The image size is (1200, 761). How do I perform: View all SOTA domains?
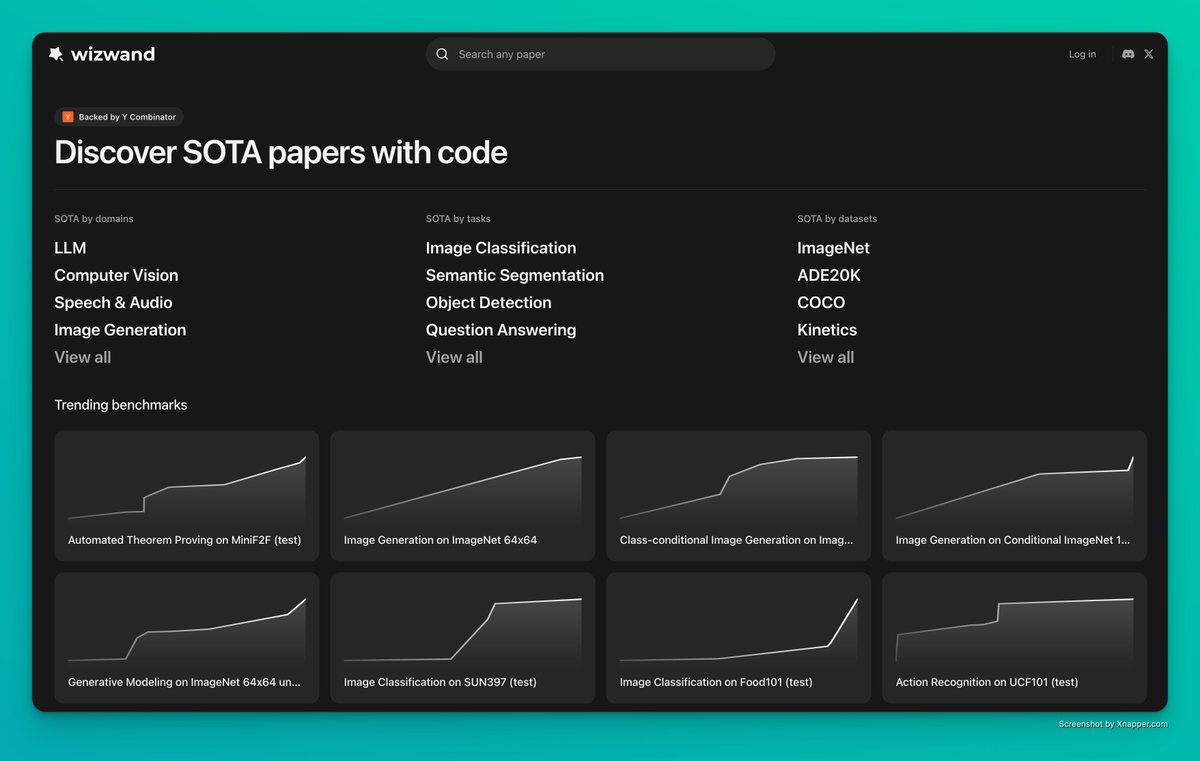(x=82, y=357)
